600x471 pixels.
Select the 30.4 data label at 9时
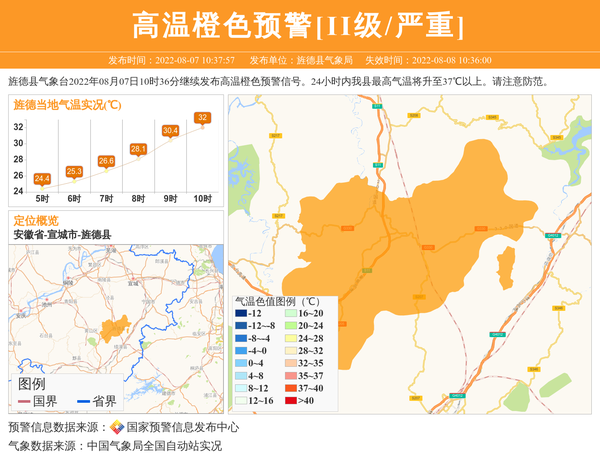pyautogui.click(x=170, y=131)
